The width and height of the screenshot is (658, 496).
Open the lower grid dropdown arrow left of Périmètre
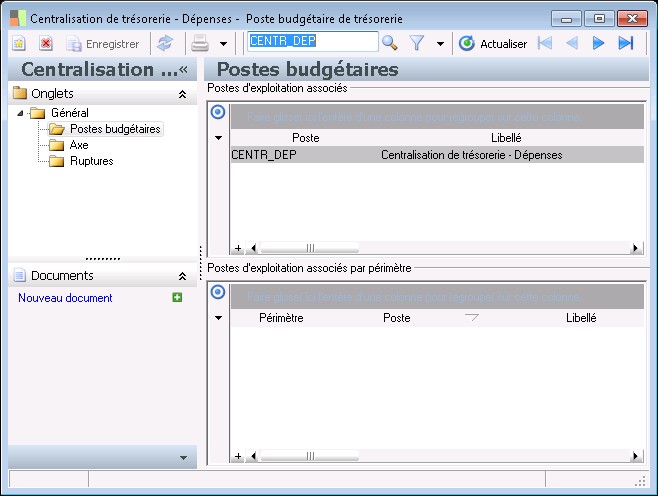218,318
